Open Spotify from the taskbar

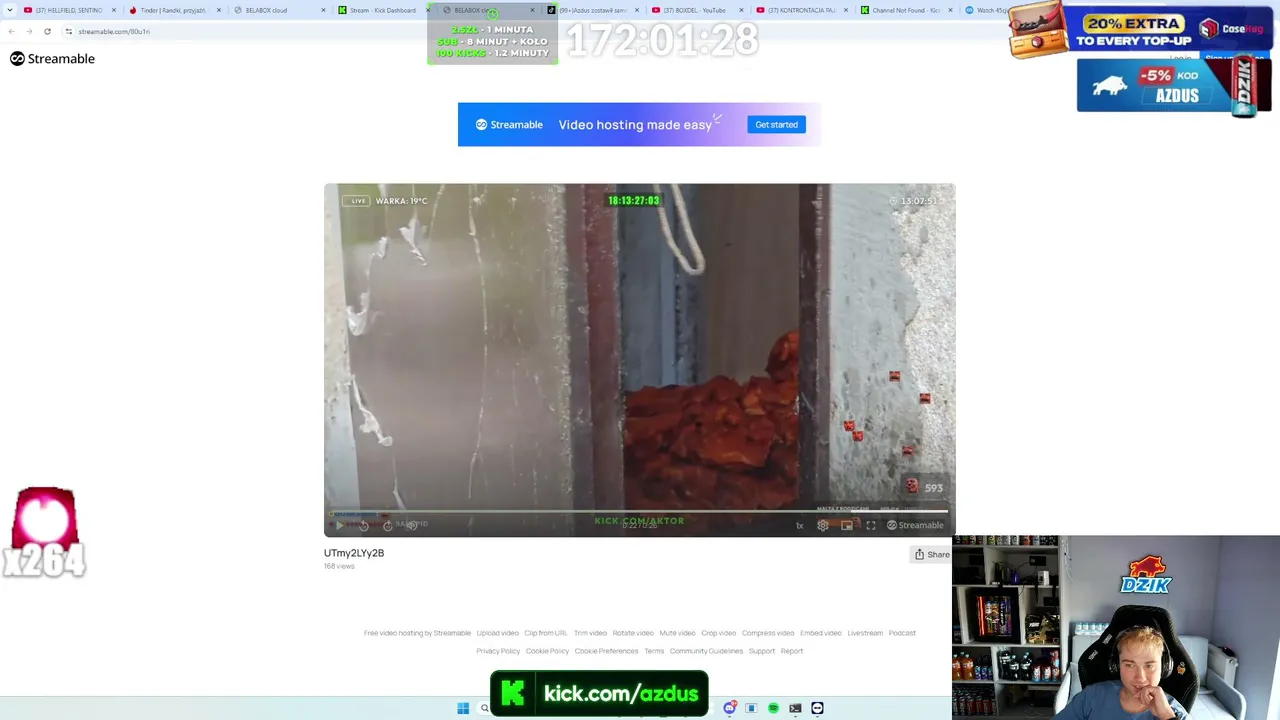point(773,708)
